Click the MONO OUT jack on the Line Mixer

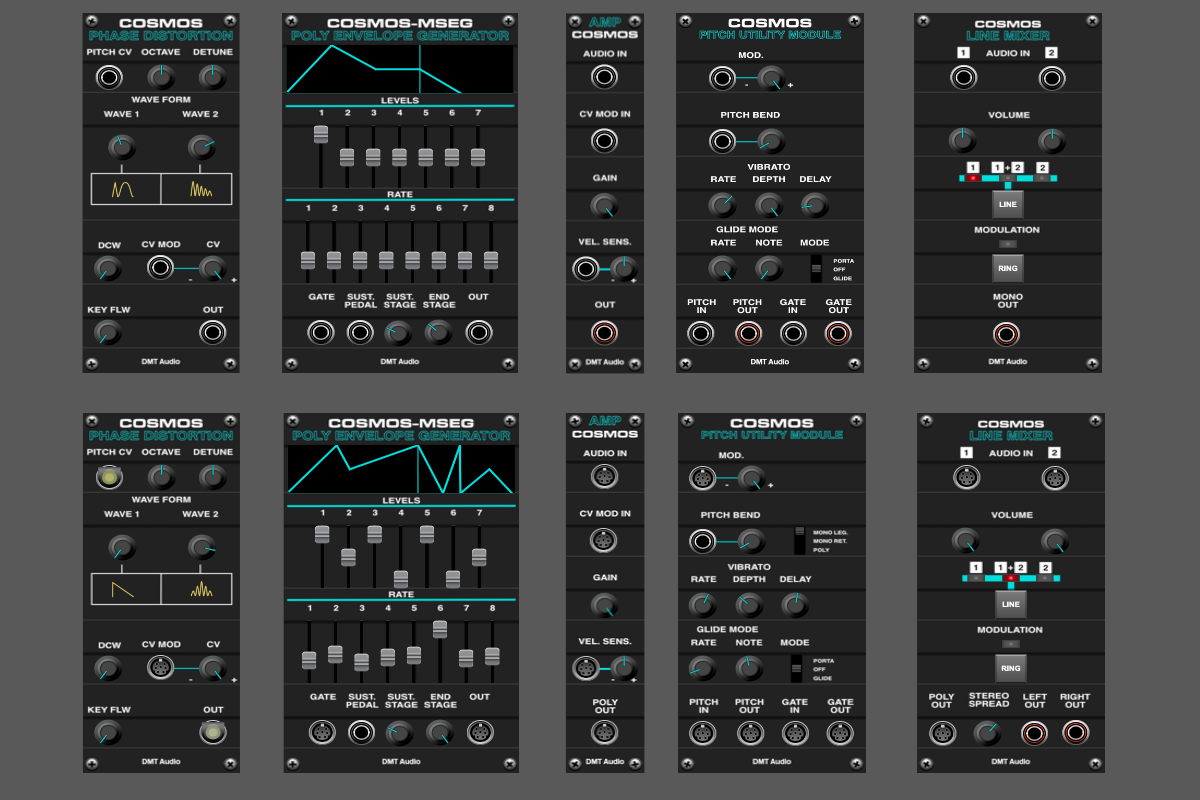click(x=1007, y=331)
